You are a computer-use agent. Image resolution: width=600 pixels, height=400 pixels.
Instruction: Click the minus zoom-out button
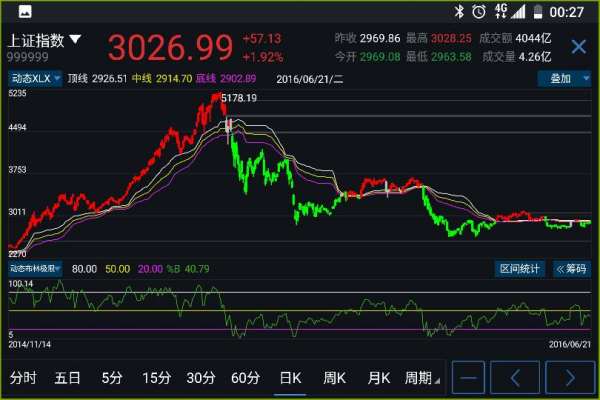(469, 378)
